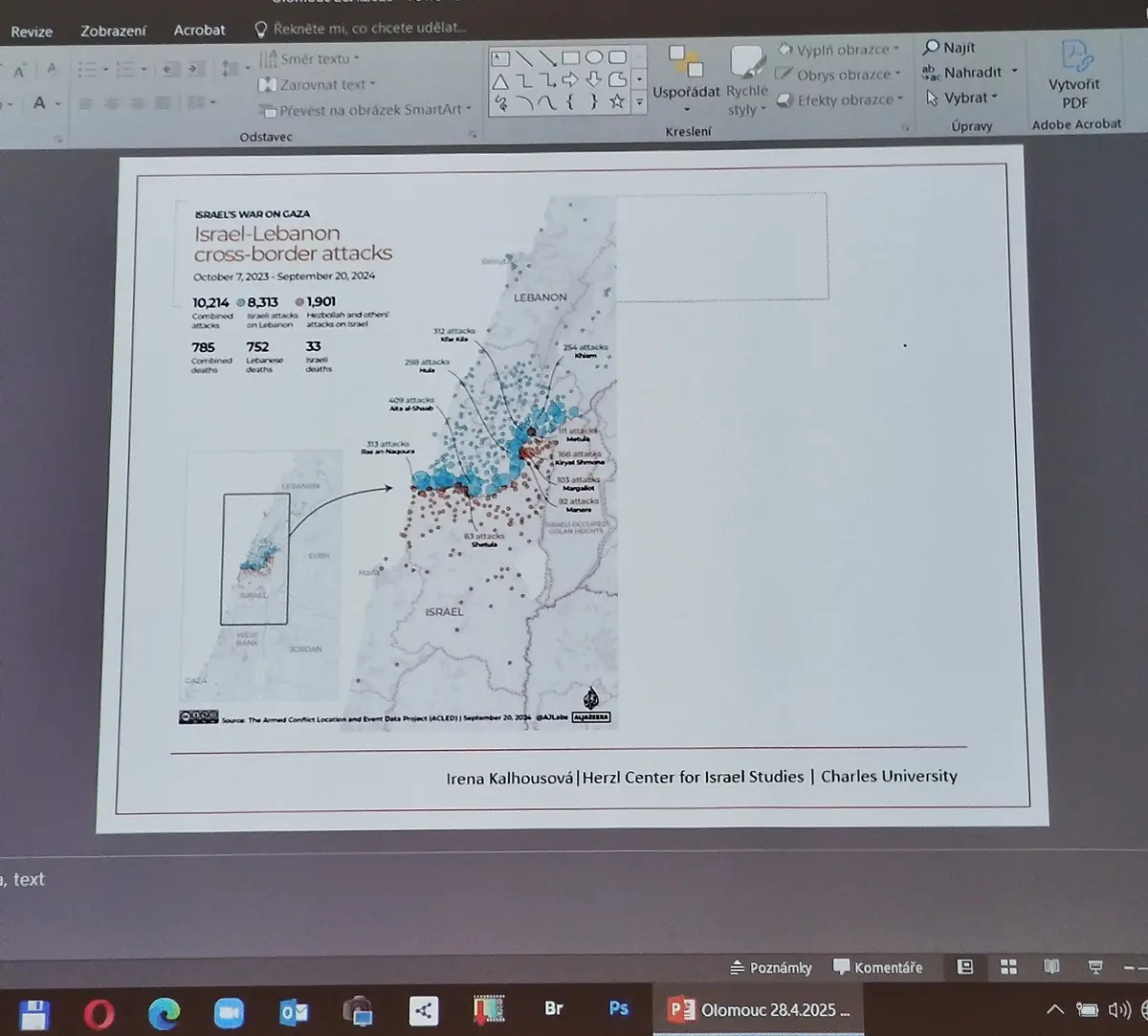Open the Odstavec dialog launcher
The height and width of the screenshot is (1036, 1148).
coord(473,136)
